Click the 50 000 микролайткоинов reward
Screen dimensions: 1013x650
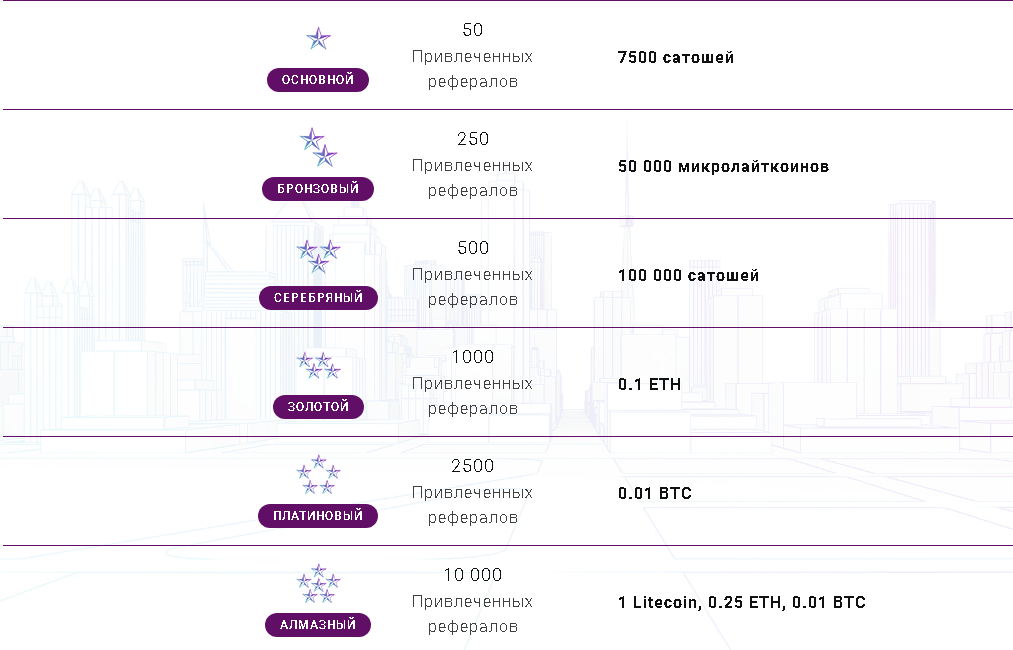click(723, 166)
